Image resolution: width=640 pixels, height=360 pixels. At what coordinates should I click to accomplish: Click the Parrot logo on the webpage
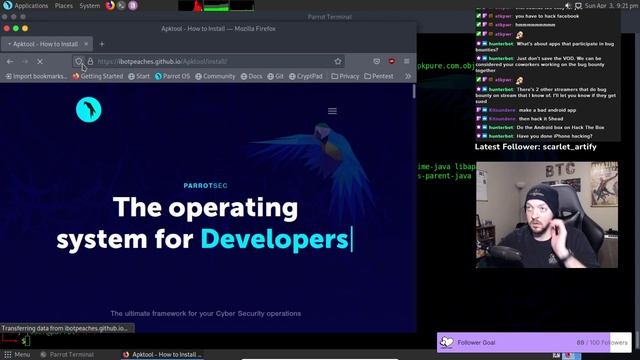pos(89,109)
